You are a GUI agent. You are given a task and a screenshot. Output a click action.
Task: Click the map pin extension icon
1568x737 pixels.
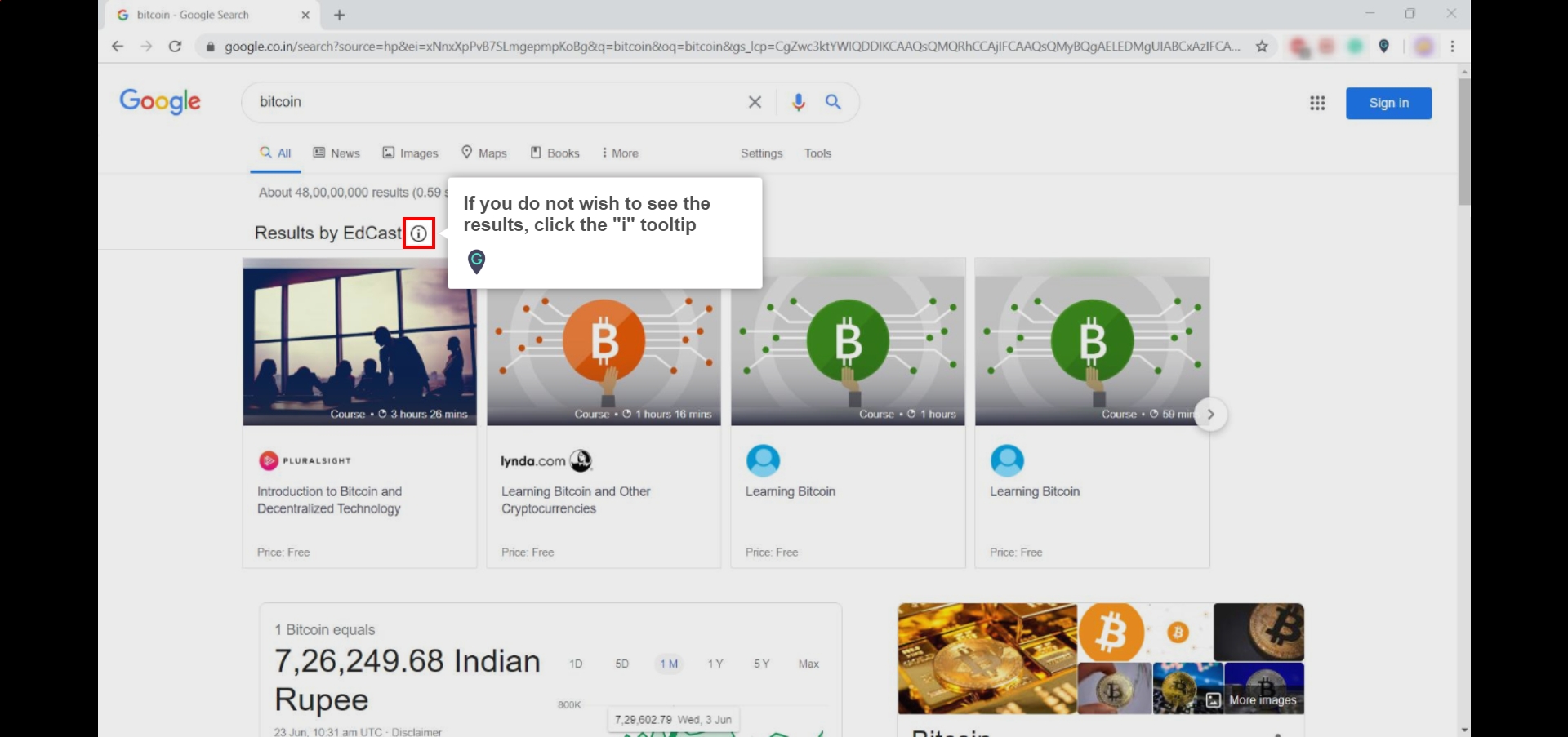click(x=1383, y=47)
